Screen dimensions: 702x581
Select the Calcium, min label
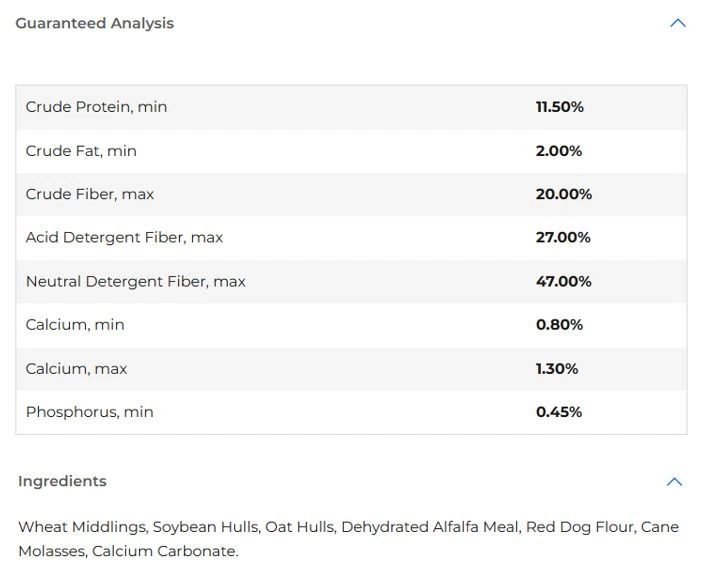75,325
